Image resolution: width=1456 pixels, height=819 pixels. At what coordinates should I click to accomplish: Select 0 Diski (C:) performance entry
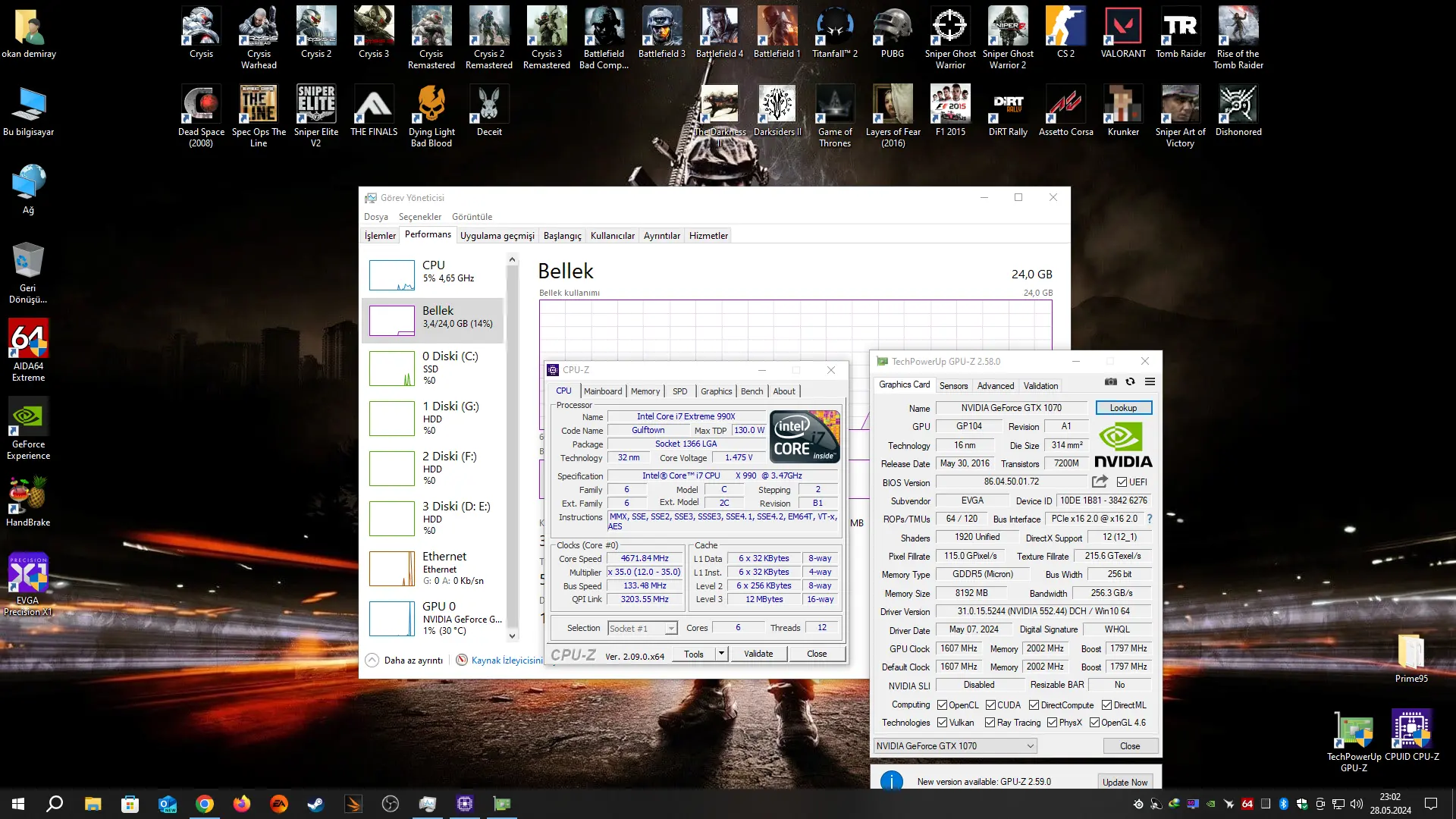(434, 368)
